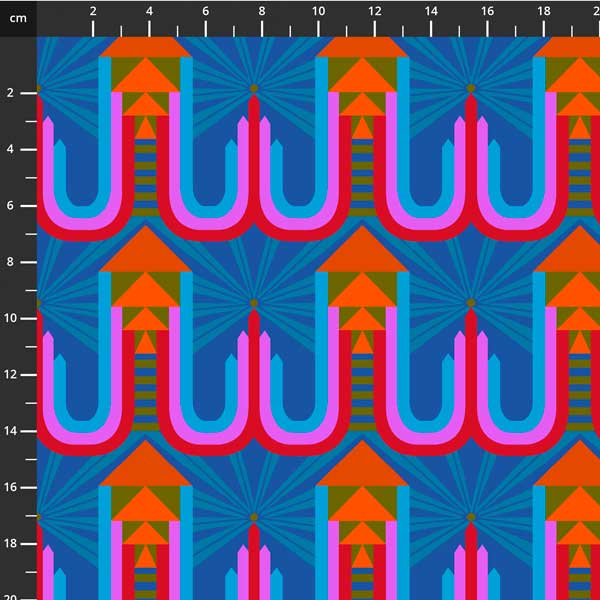Click the 14 mark on the top ruler
Screen dimensions: 600x600
431,12
